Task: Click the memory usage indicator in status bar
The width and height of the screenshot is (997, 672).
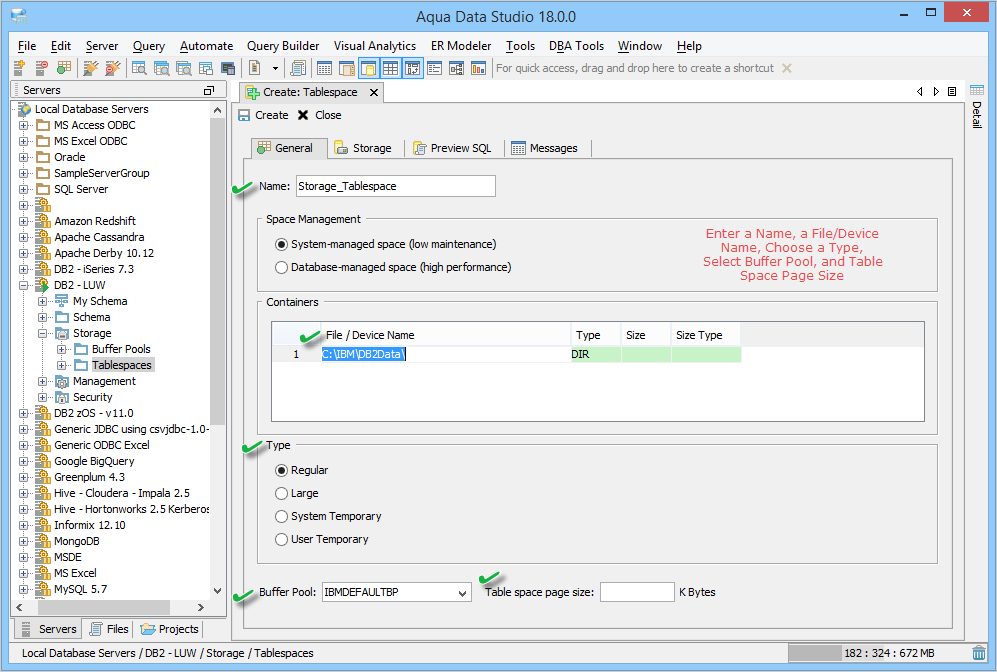Action: click(x=878, y=653)
